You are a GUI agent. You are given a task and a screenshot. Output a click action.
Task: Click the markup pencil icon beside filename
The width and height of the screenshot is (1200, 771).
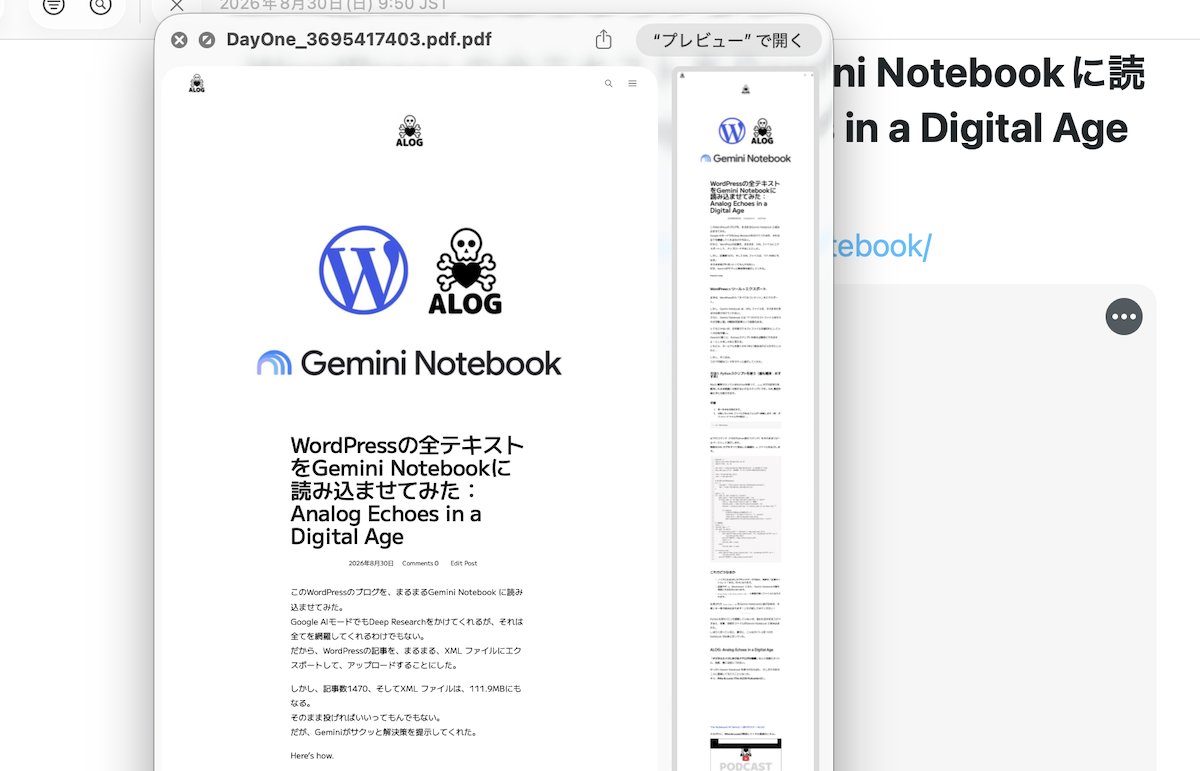[x=207, y=40]
